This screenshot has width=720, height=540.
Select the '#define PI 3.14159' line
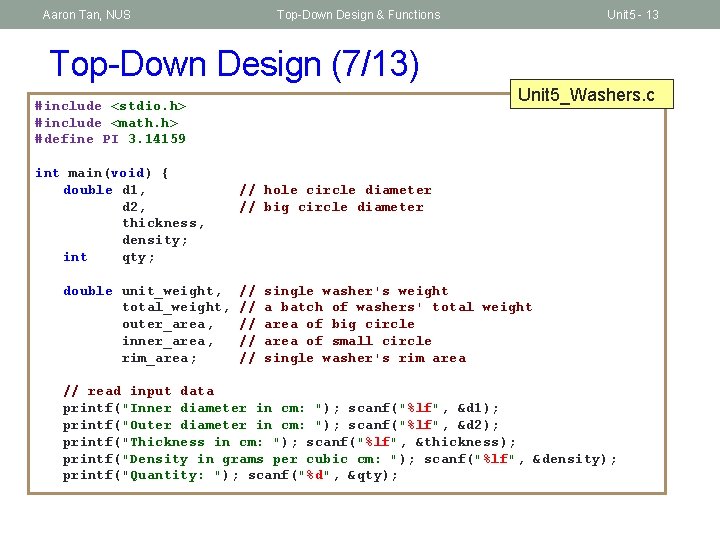pyautogui.click(x=110, y=139)
